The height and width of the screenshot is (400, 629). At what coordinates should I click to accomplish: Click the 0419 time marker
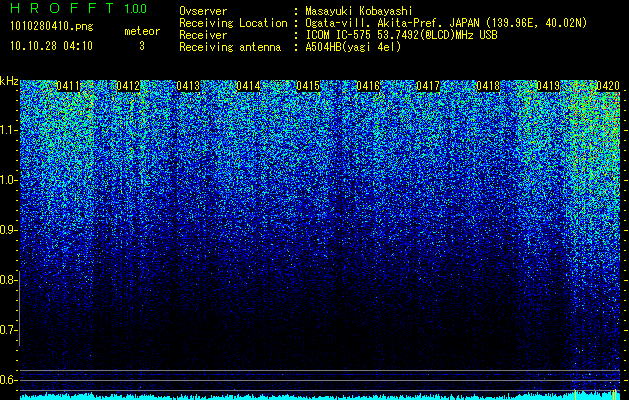pos(548,86)
